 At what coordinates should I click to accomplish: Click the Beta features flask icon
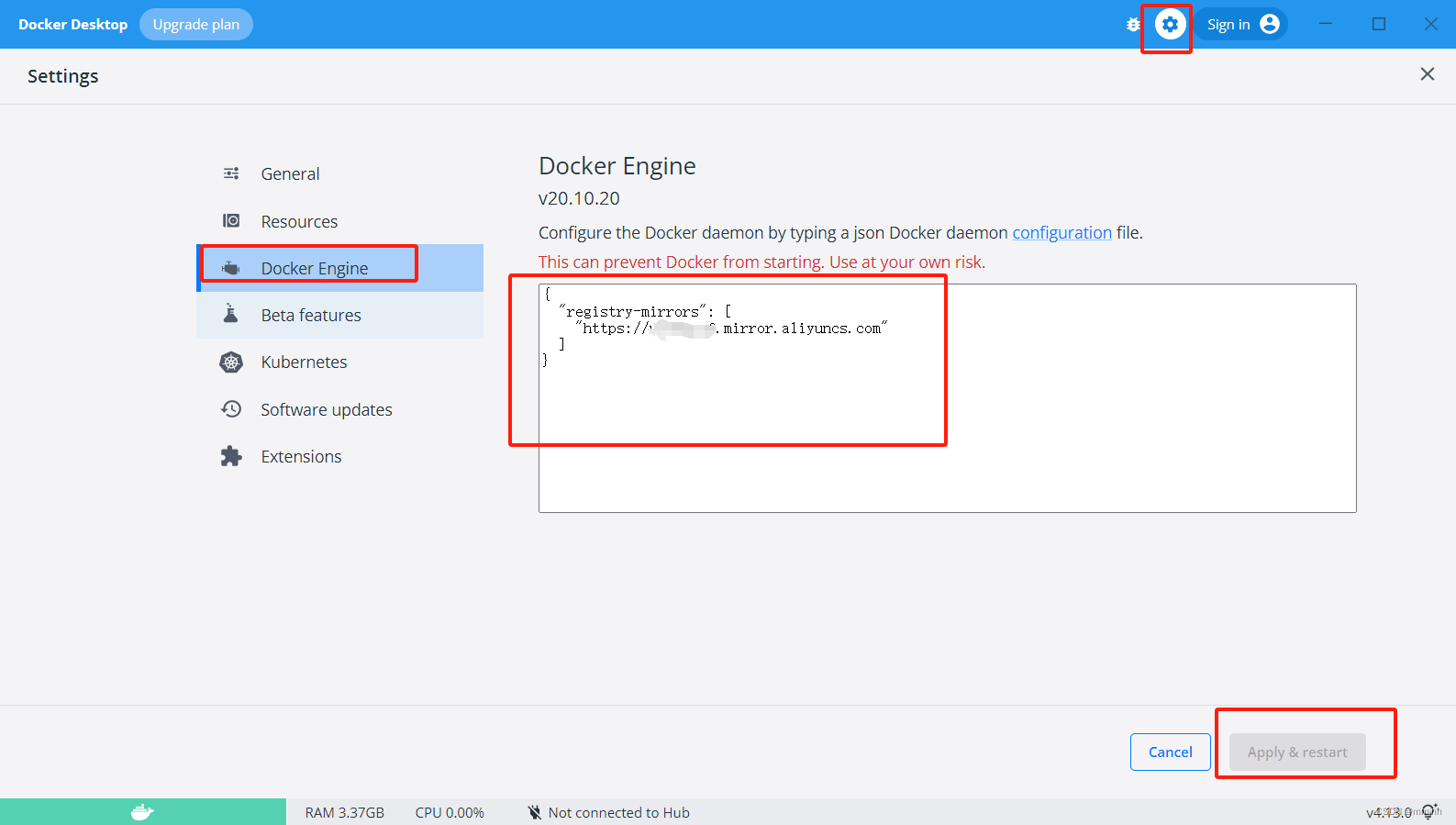click(231, 315)
